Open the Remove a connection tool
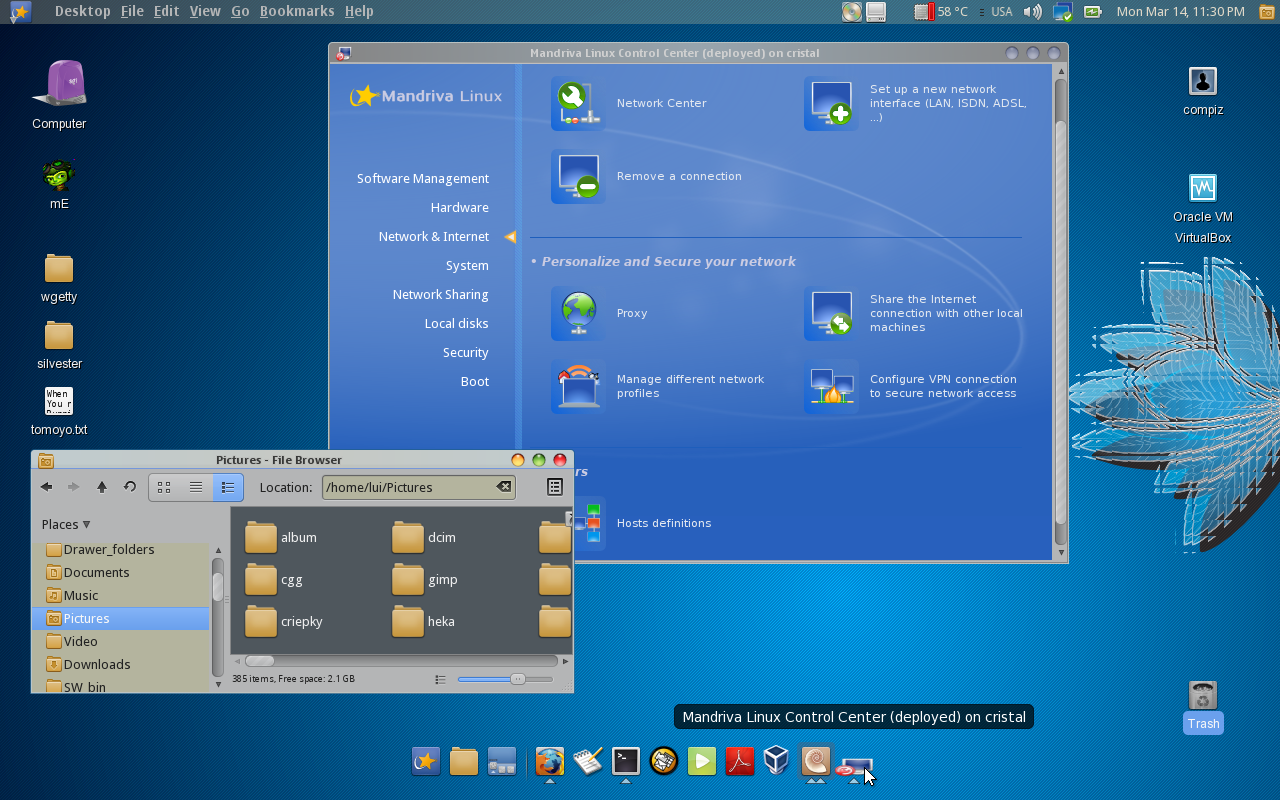 647,176
